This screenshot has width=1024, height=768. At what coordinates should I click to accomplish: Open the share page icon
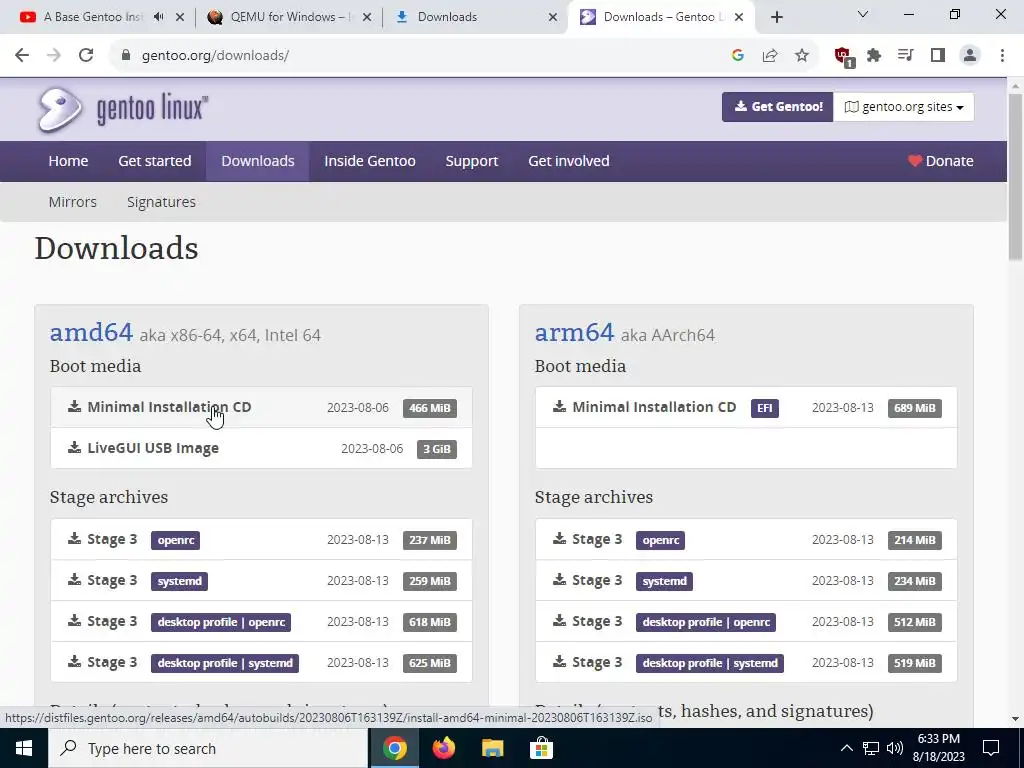[x=770, y=56]
